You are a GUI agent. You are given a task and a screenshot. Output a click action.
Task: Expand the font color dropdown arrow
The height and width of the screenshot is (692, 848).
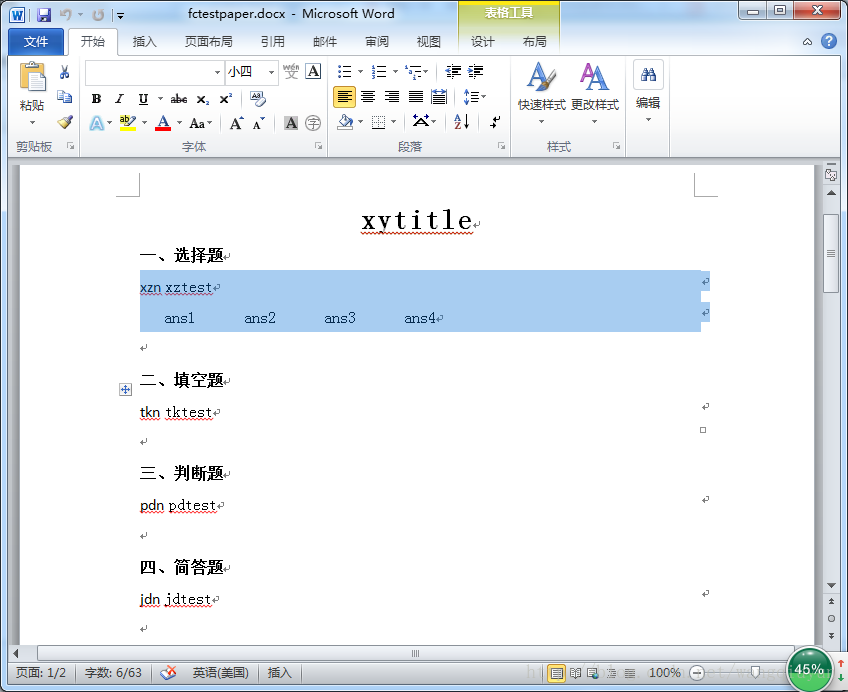coord(179,123)
